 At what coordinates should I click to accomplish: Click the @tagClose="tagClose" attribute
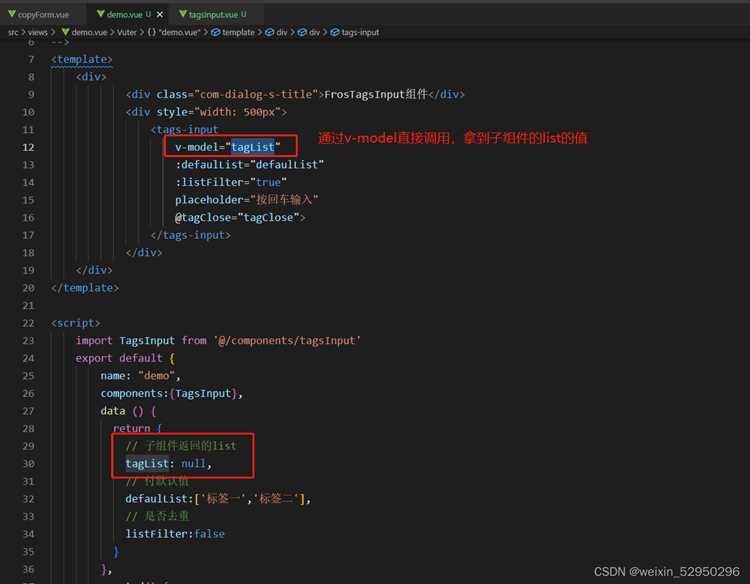point(240,218)
